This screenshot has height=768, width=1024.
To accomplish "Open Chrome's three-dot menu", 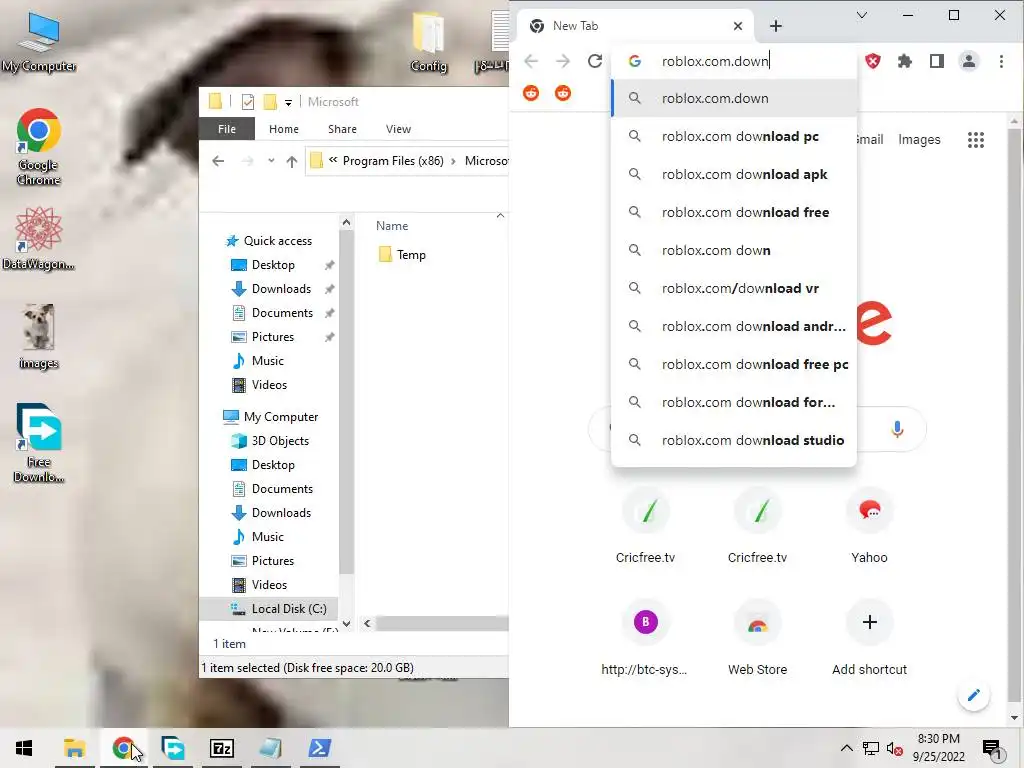I will [x=1001, y=61].
